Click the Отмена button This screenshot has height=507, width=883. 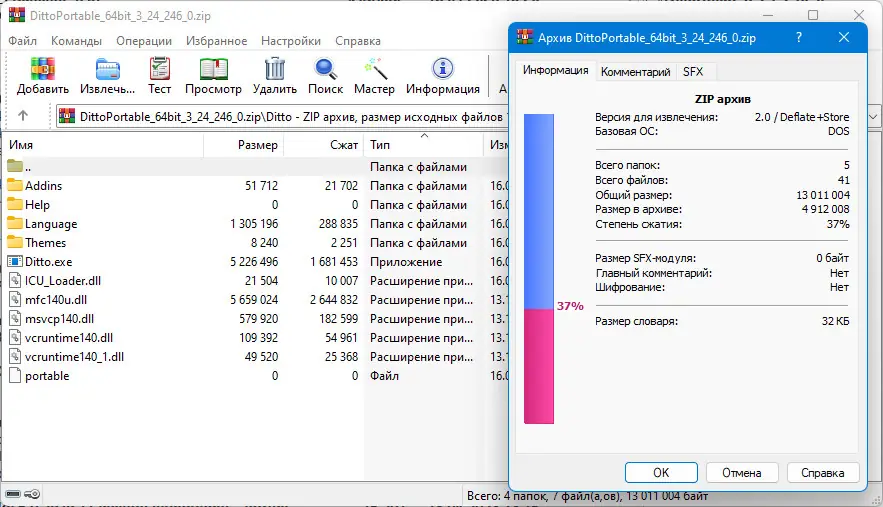coord(742,473)
